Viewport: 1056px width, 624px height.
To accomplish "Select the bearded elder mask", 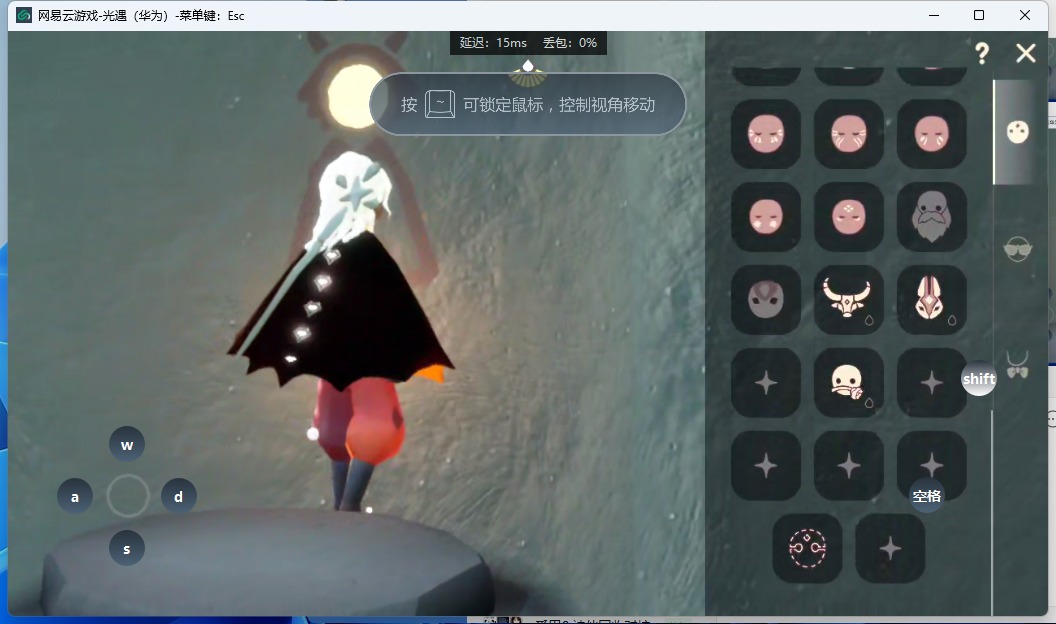I will click(x=931, y=217).
